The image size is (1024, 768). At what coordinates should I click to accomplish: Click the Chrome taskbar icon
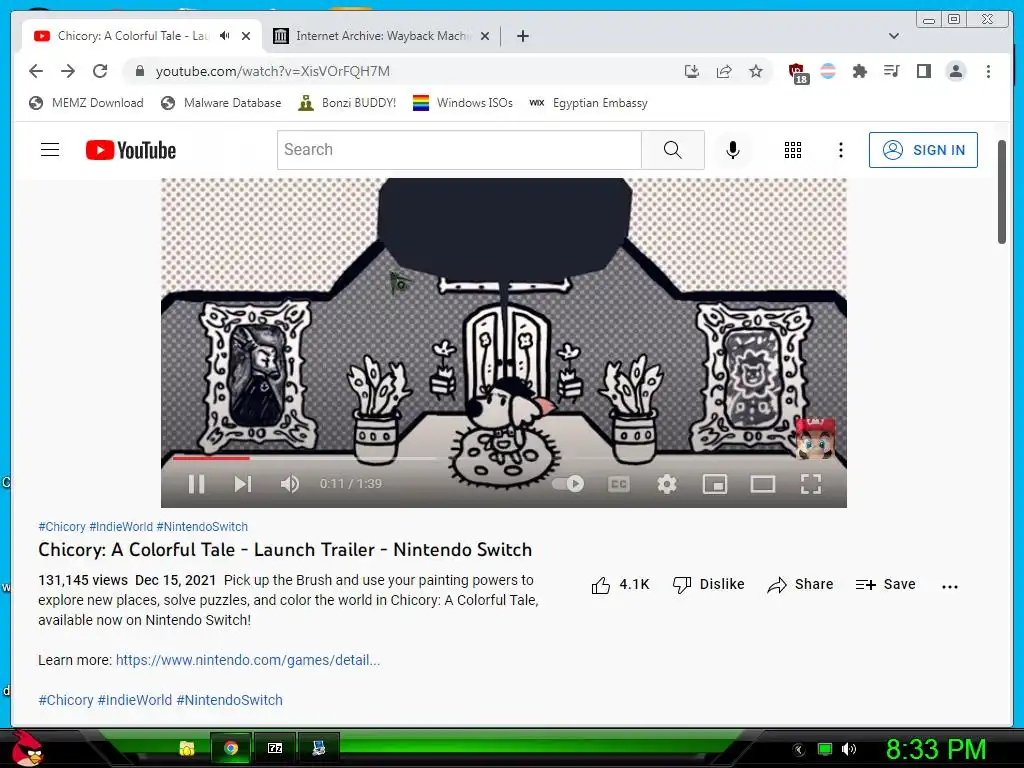pos(231,748)
